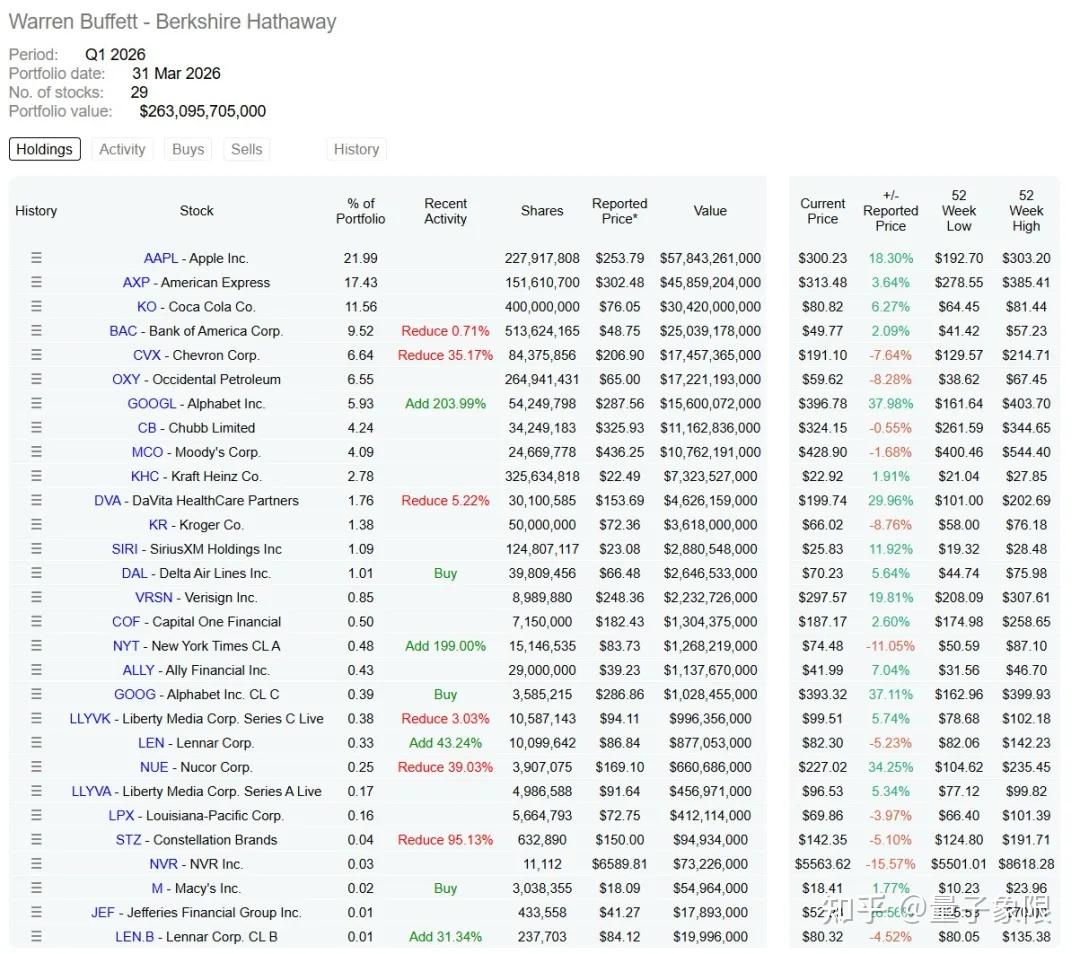
Task: Open LLYVK Liberty Media ticker link
Action: [x=90, y=718]
